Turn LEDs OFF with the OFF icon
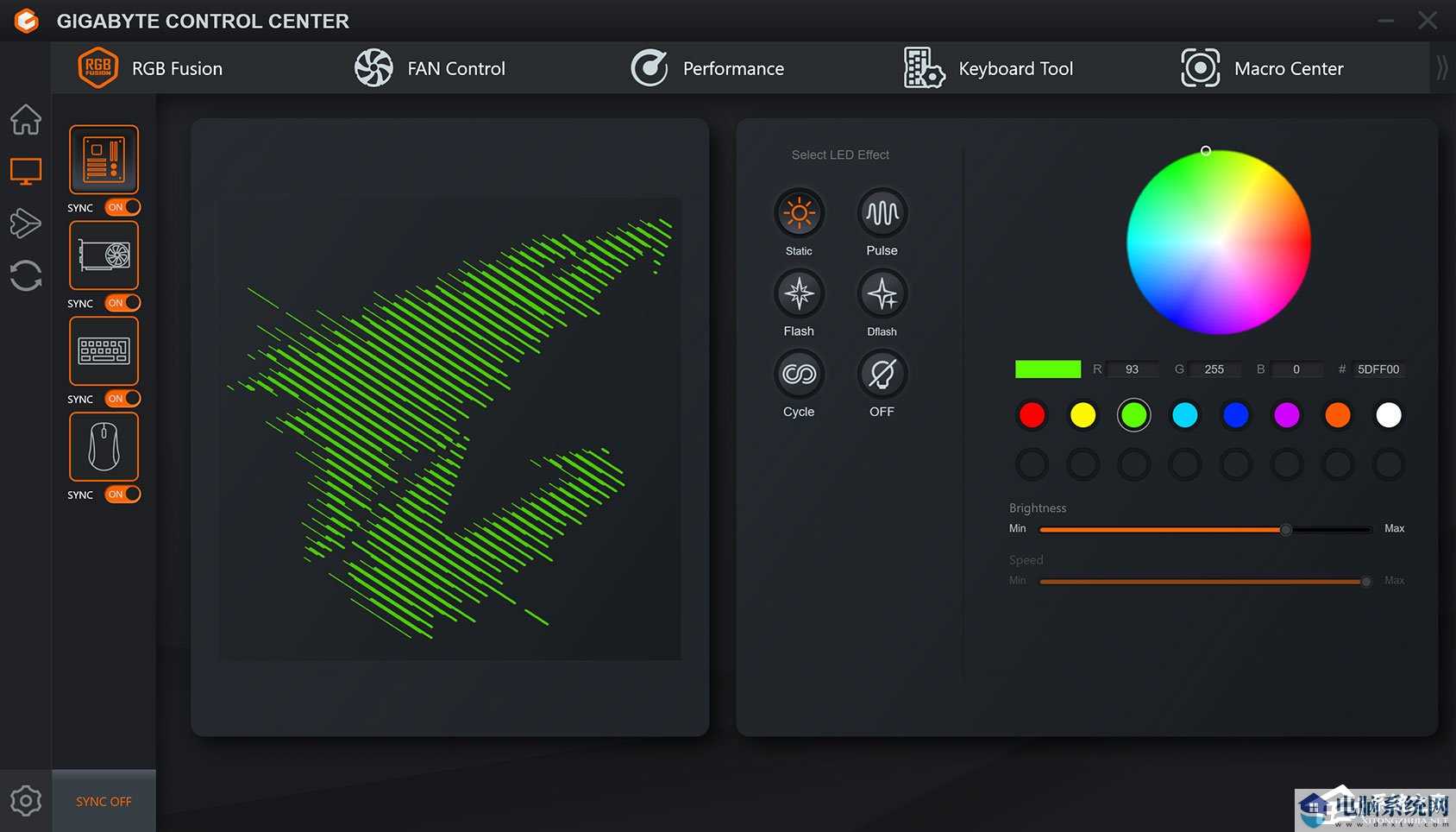Image resolution: width=1456 pixels, height=832 pixels. (x=882, y=375)
